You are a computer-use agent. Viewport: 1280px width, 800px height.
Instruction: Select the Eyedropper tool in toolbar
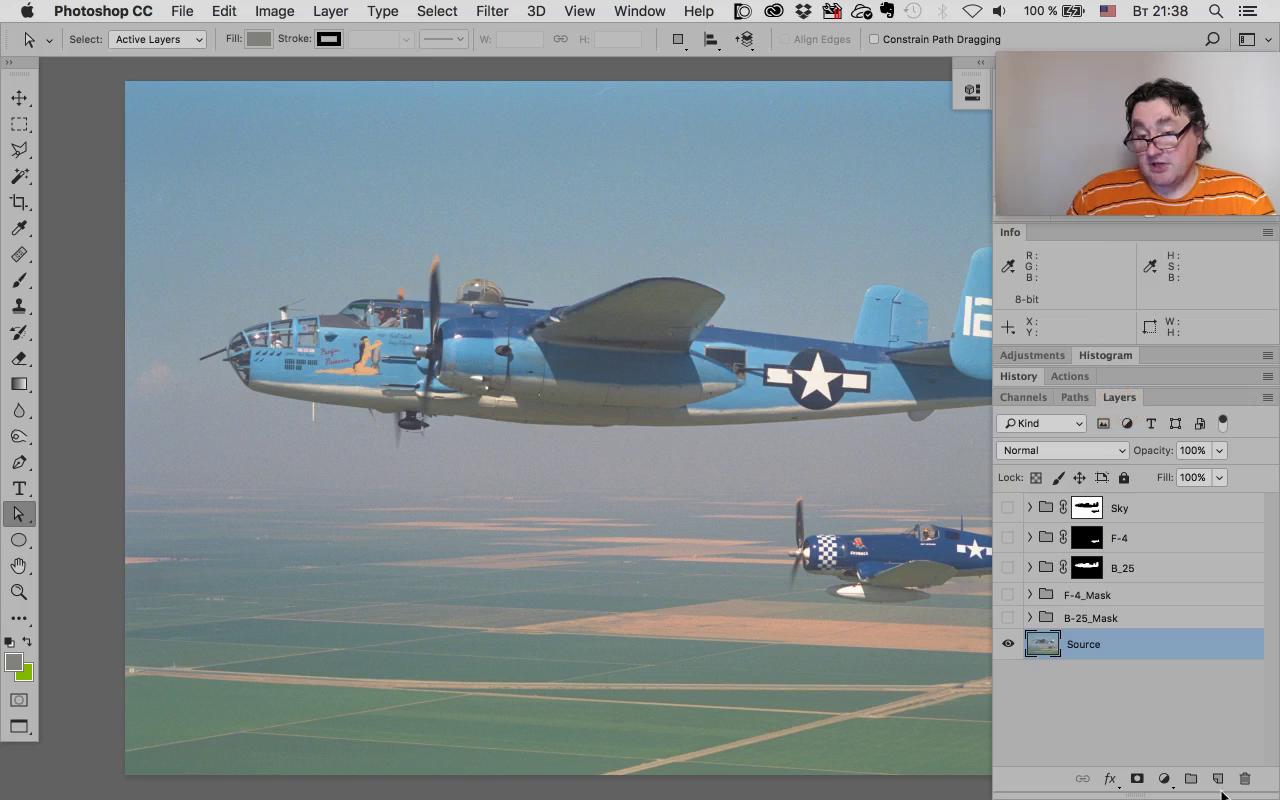point(19,228)
